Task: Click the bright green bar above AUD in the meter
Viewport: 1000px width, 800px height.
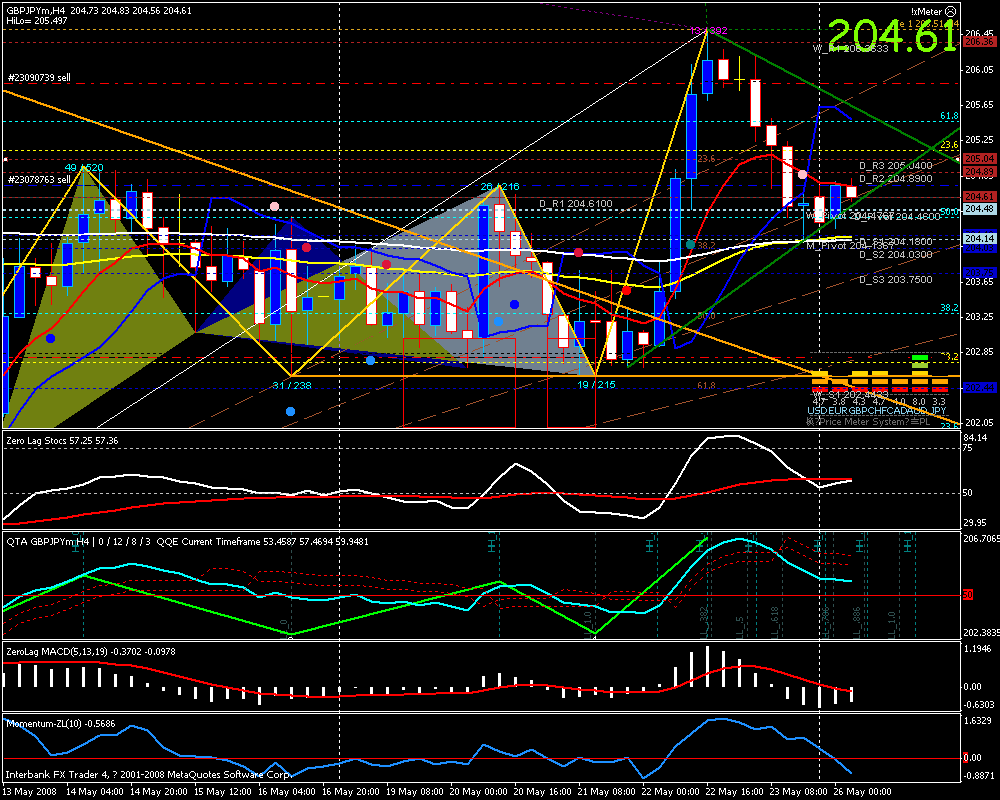Action: pyautogui.click(x=920, y=358)
